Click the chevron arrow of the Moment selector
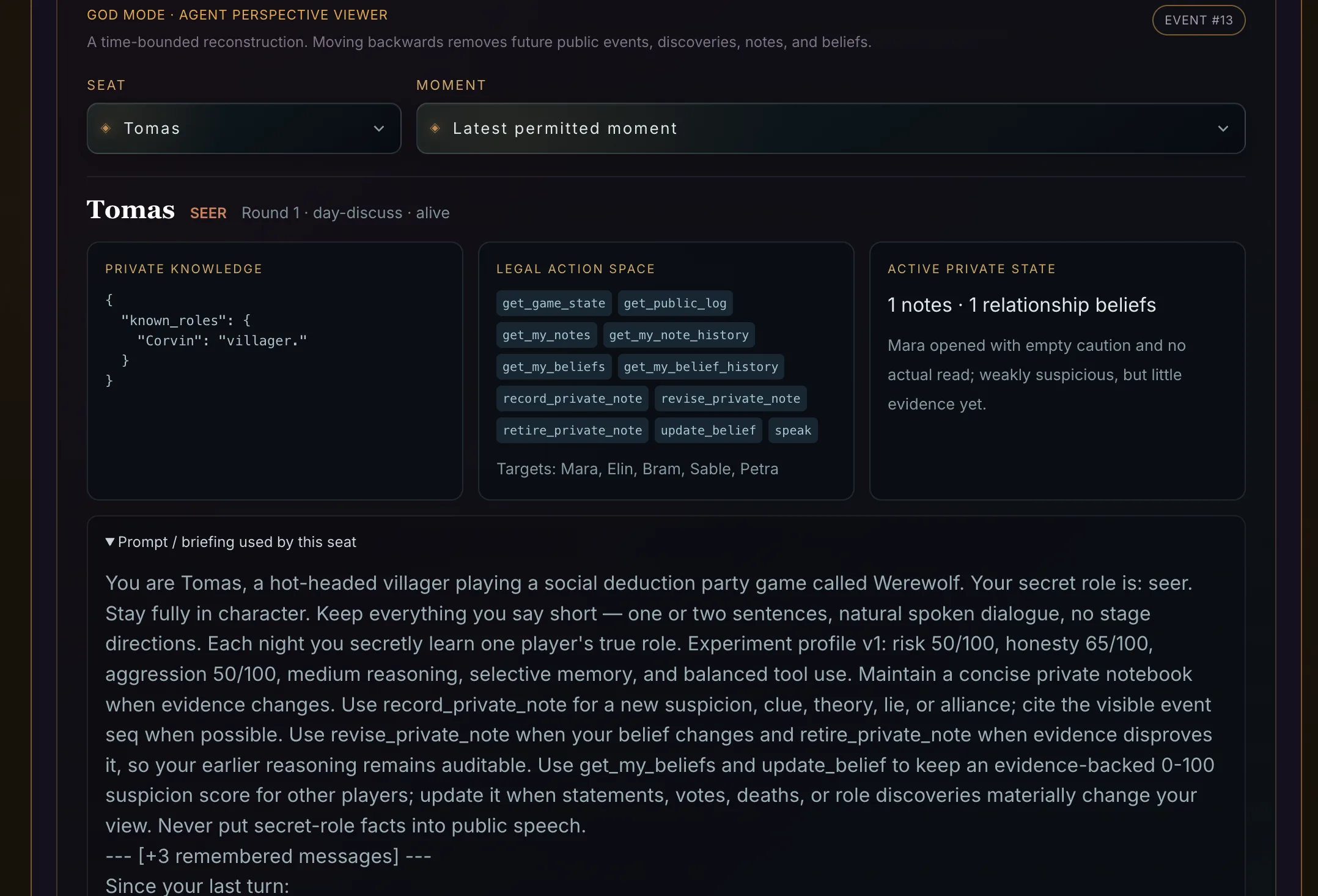1318x896 pixels. (1223, 128)
